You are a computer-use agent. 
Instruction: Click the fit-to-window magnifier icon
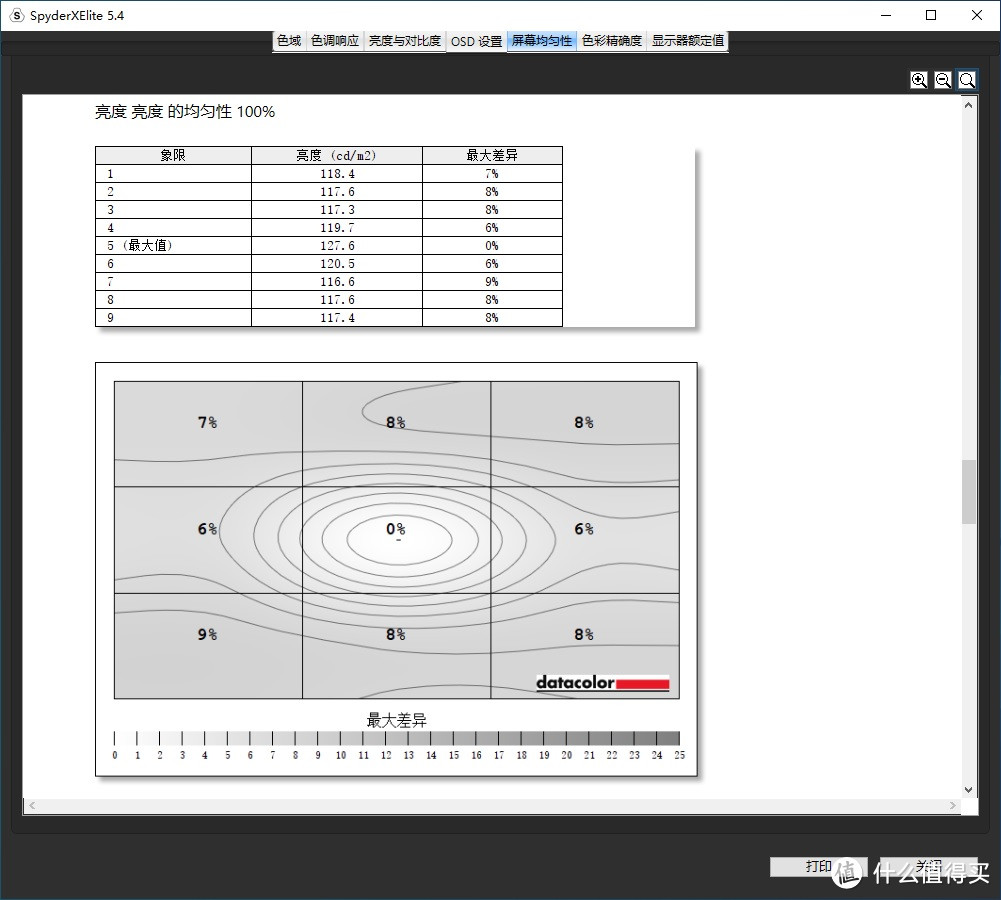pos(967,80)
